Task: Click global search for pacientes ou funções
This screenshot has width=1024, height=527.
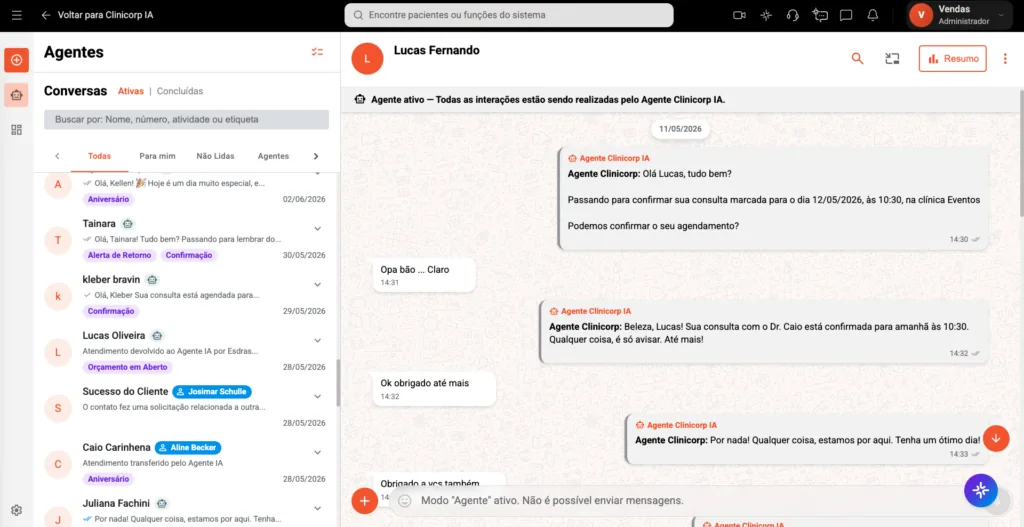Action: point(509,15)
